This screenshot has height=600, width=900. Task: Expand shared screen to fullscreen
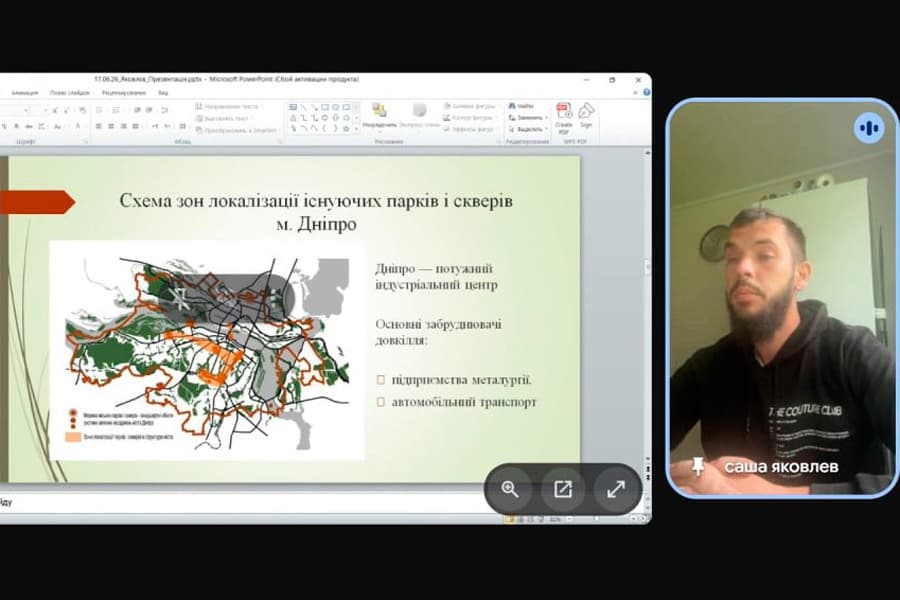point(616,489)
